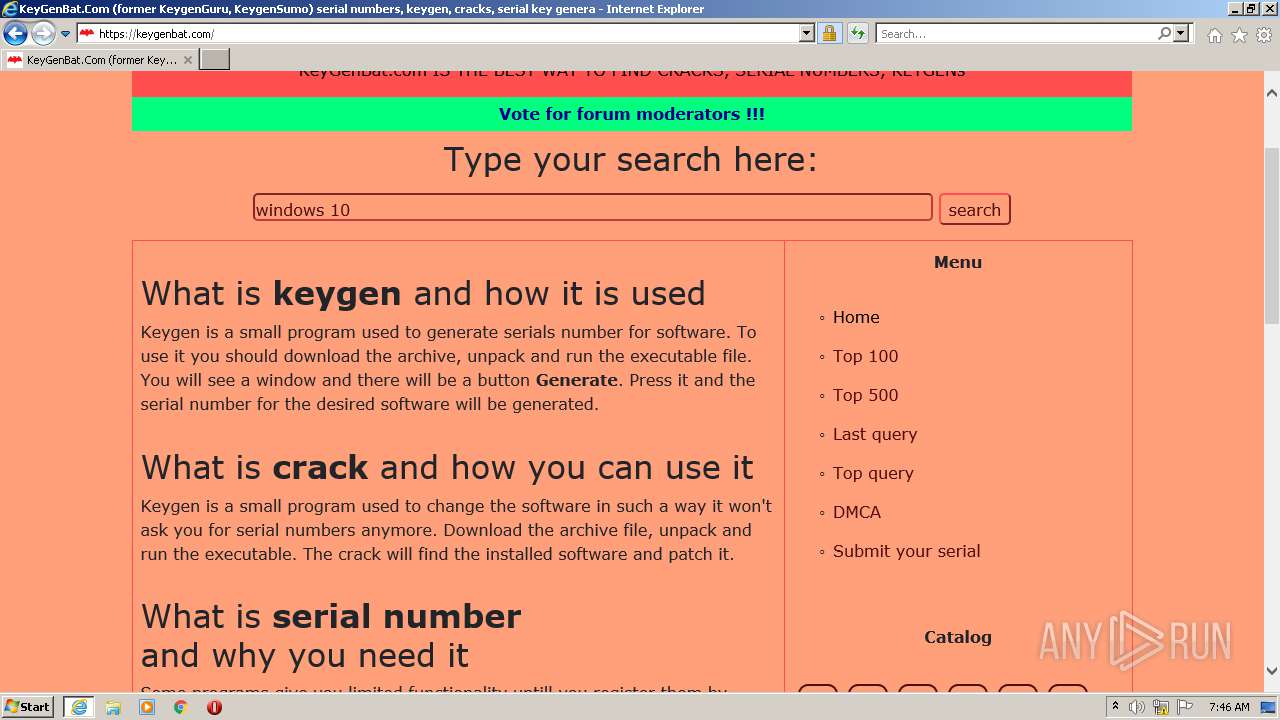Click the Refresh page icon
Viewport: 1280px width, 720px height.
pos(858,34)
